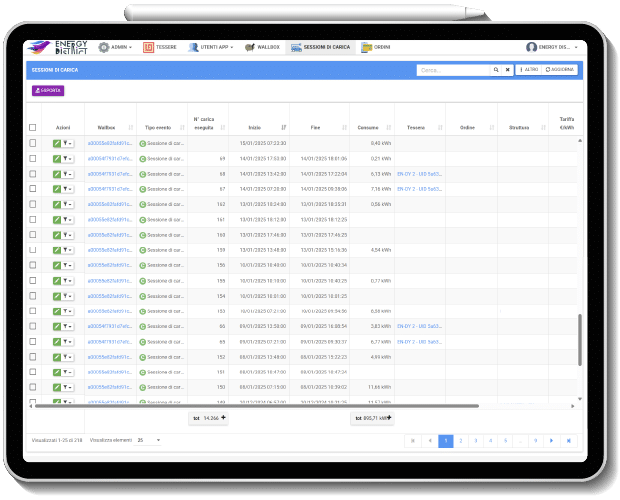This screenshot has width=620, height=500.
Task: Expand the N° carica total plus icon
Action: point(223,419)
